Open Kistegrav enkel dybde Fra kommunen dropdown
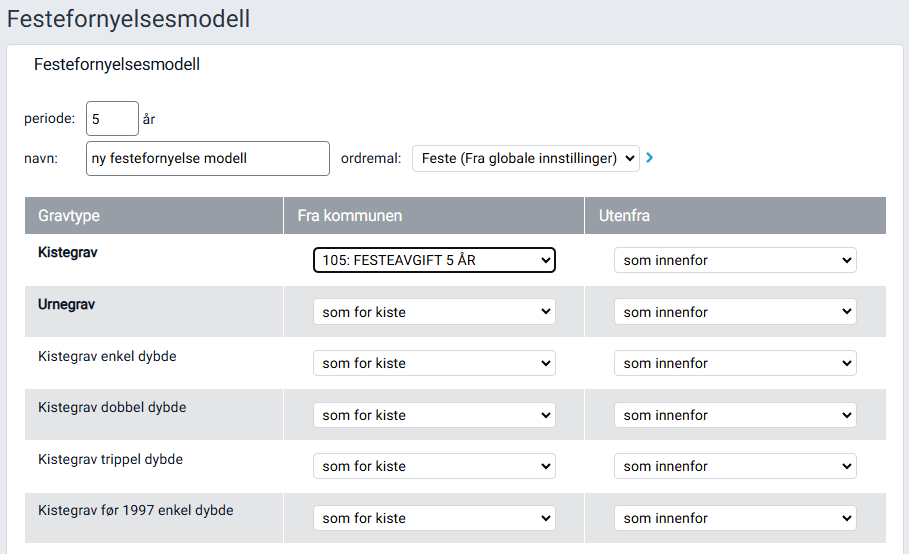909x554 pixels. [x=434, y=363]
